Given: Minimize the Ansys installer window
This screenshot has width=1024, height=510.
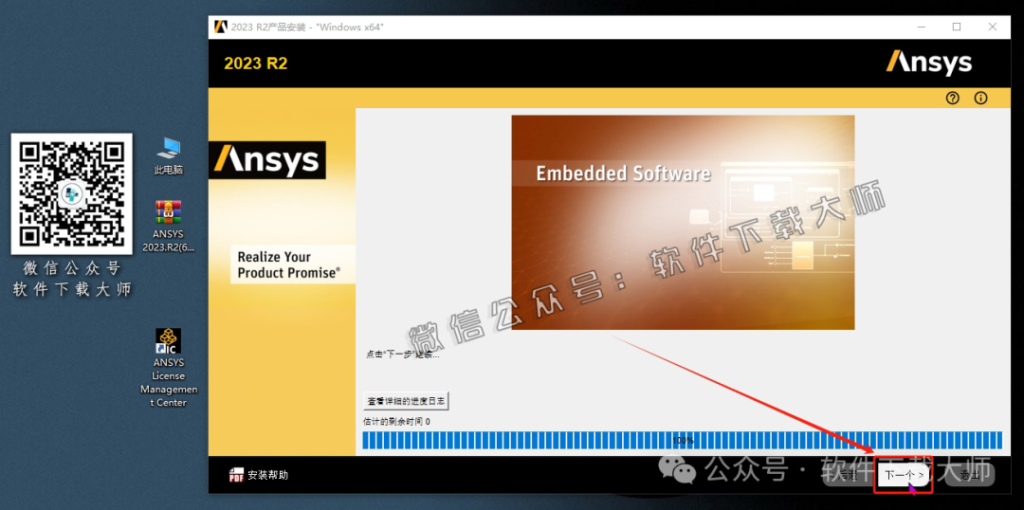Looking at the screenshot, I should (x=921, y=27).
